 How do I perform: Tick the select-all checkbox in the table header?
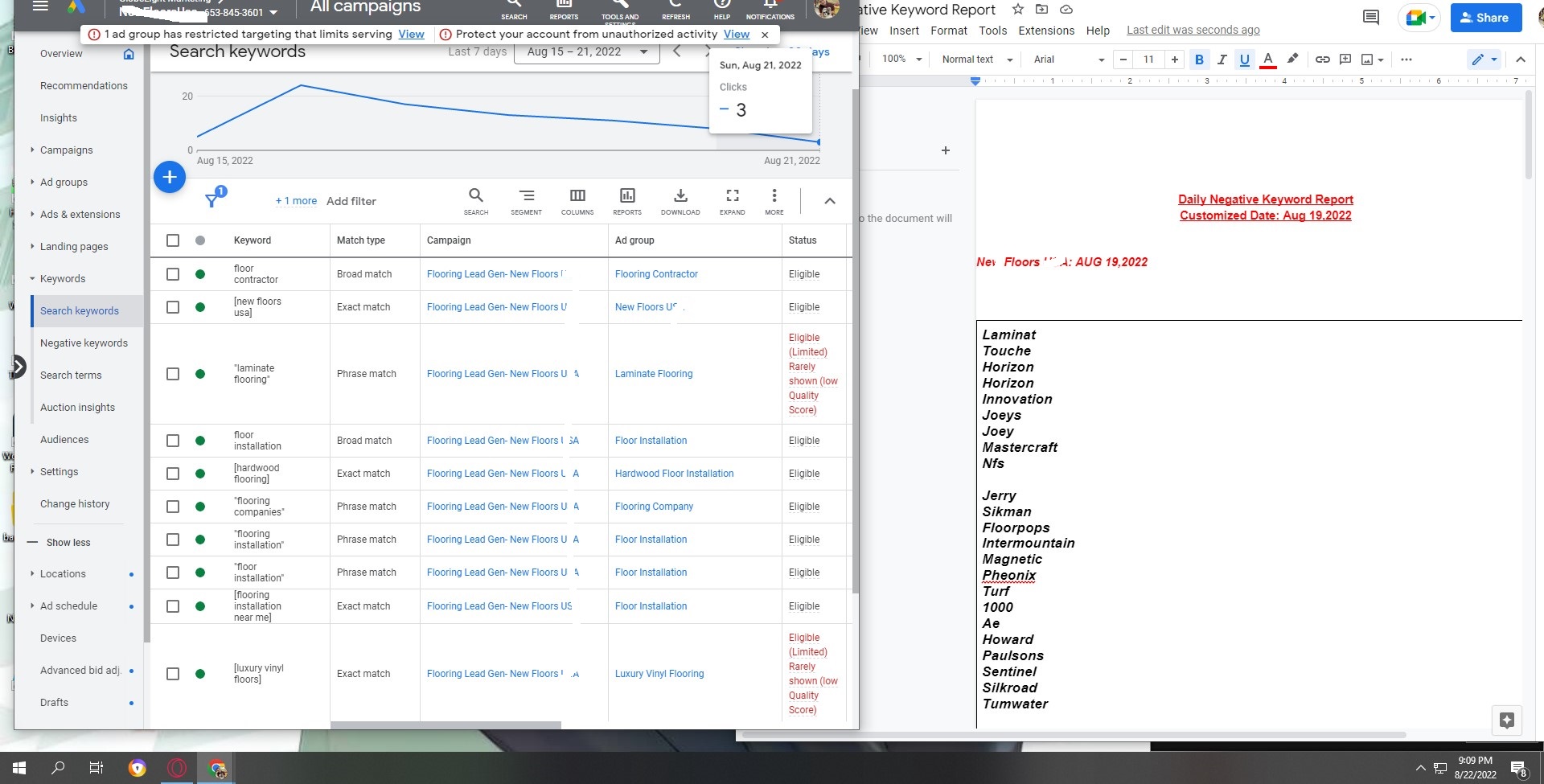pyautogui.click(x=173, y=240)
